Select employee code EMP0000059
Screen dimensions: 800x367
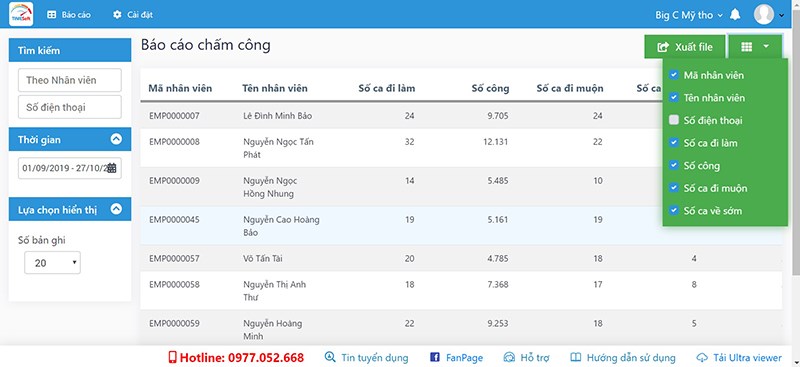[x=174, y=324]
